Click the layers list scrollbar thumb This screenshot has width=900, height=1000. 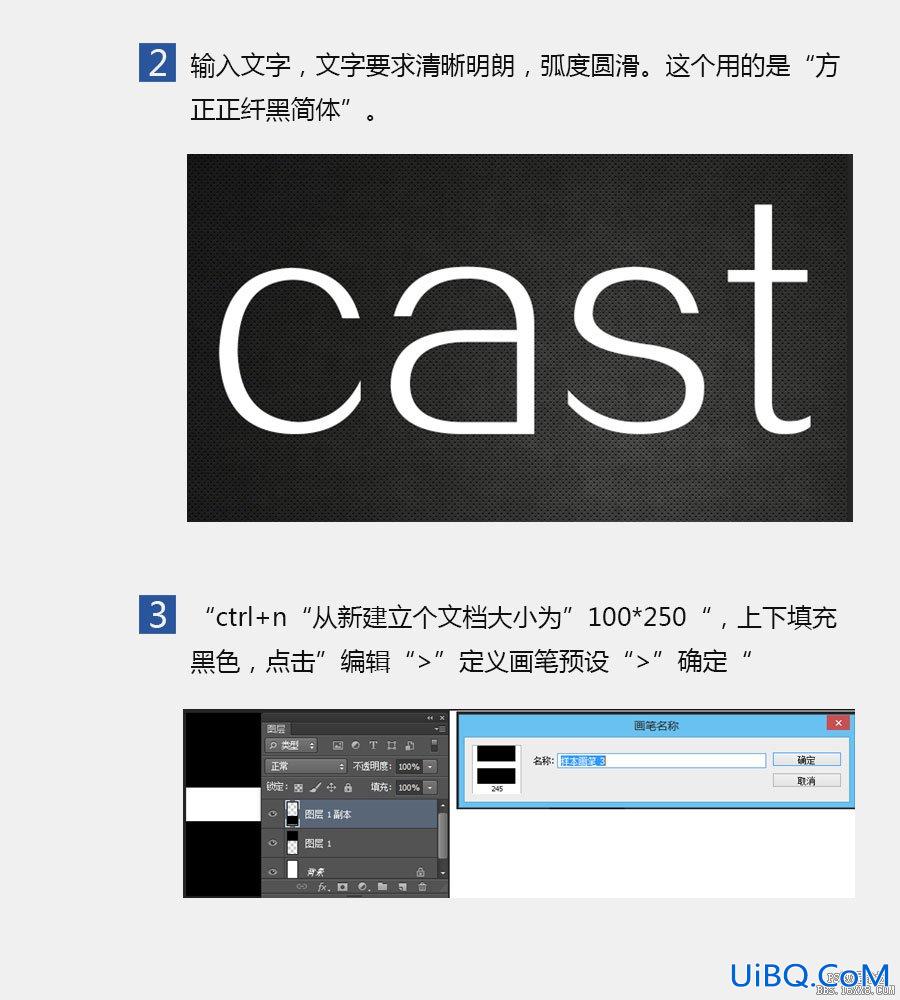coord(443,835)
